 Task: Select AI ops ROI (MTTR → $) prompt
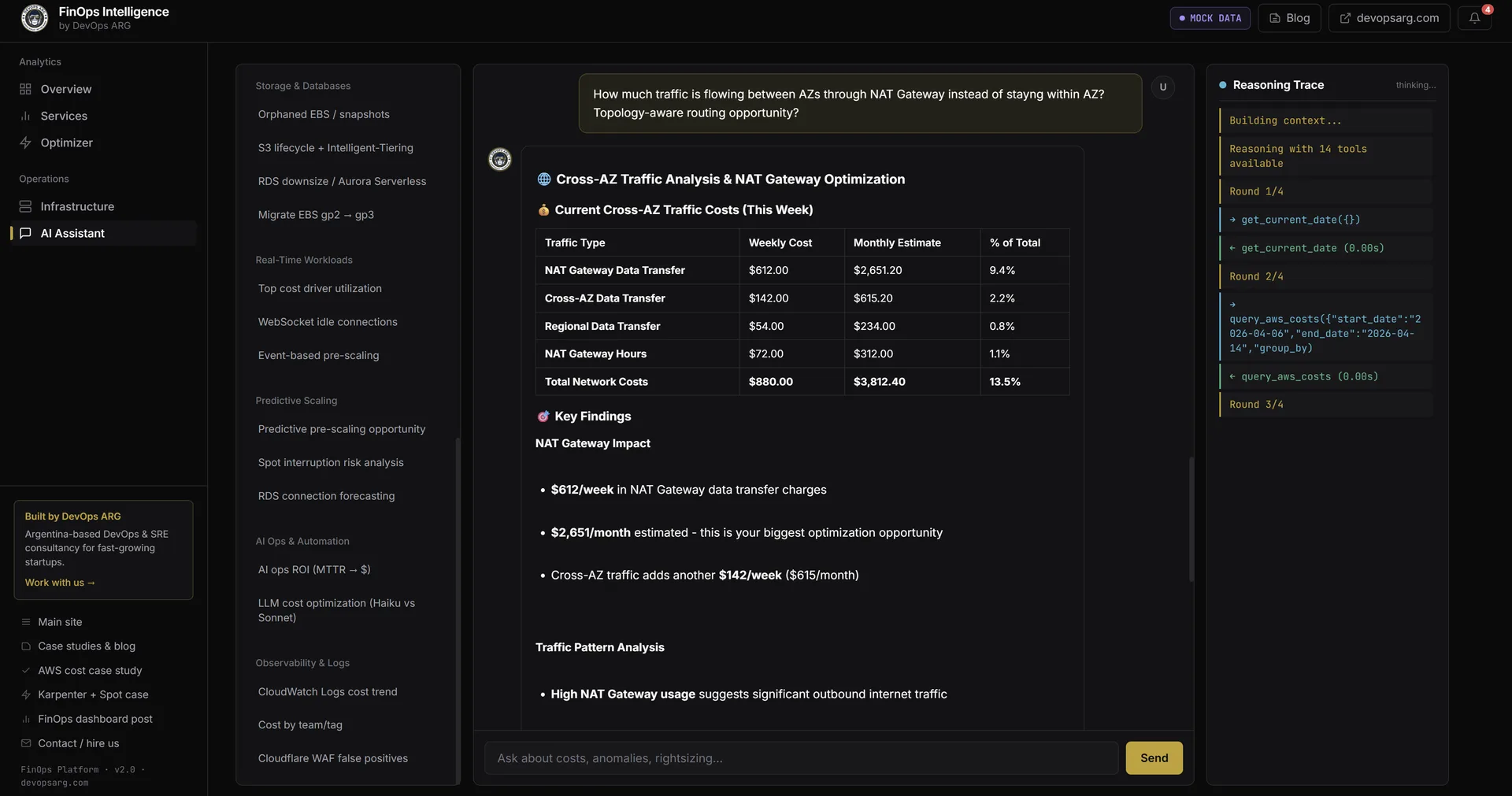[346, 570]
